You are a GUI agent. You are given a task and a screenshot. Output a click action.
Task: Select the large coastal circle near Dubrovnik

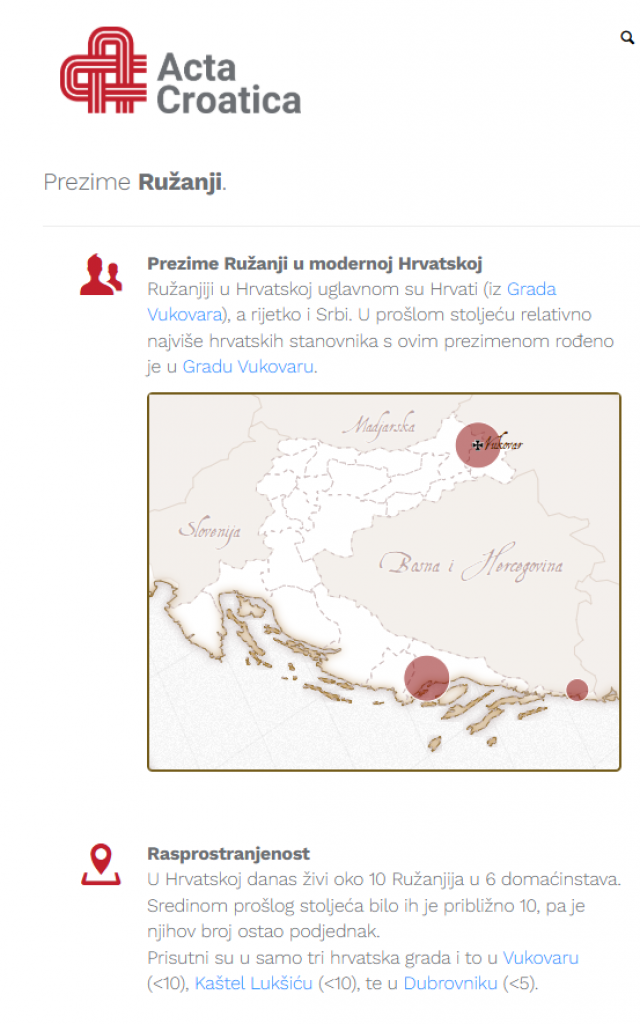pos(428,677)
